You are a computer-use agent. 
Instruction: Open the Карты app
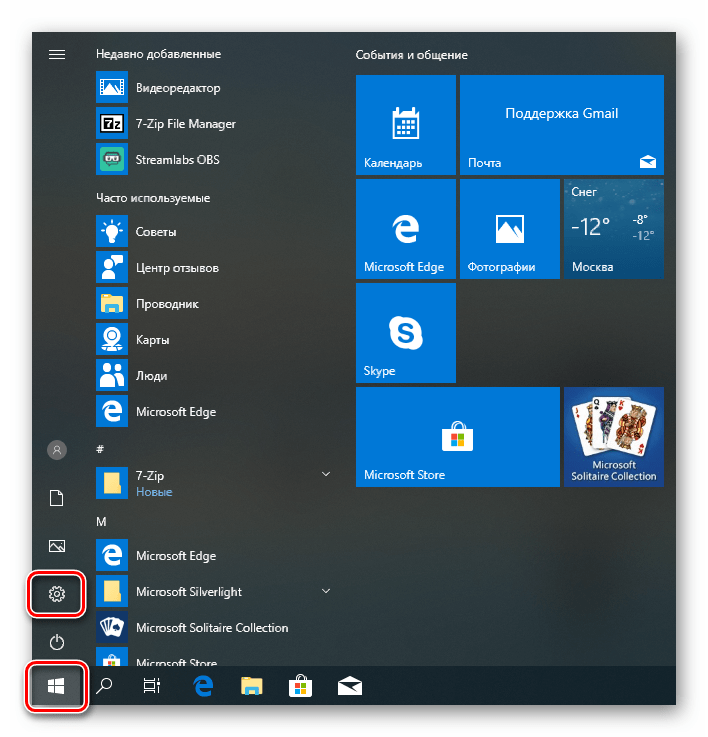coord(216,339)
